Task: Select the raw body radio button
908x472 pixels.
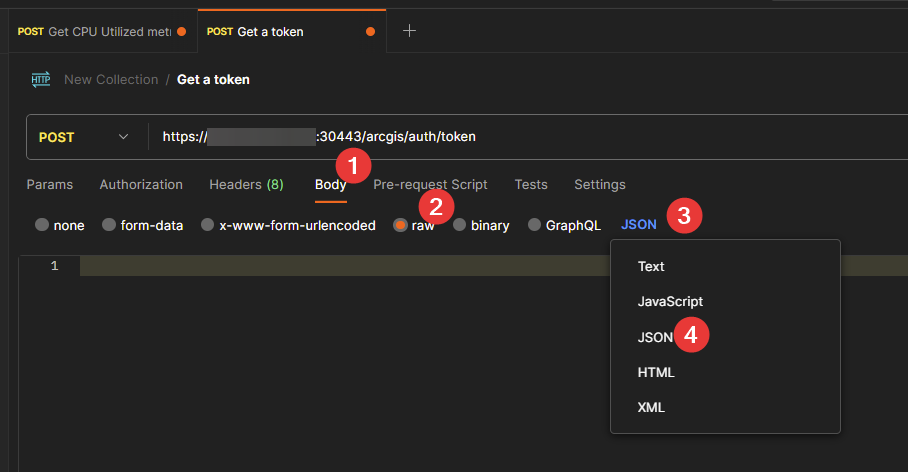Action: point(400,225)
